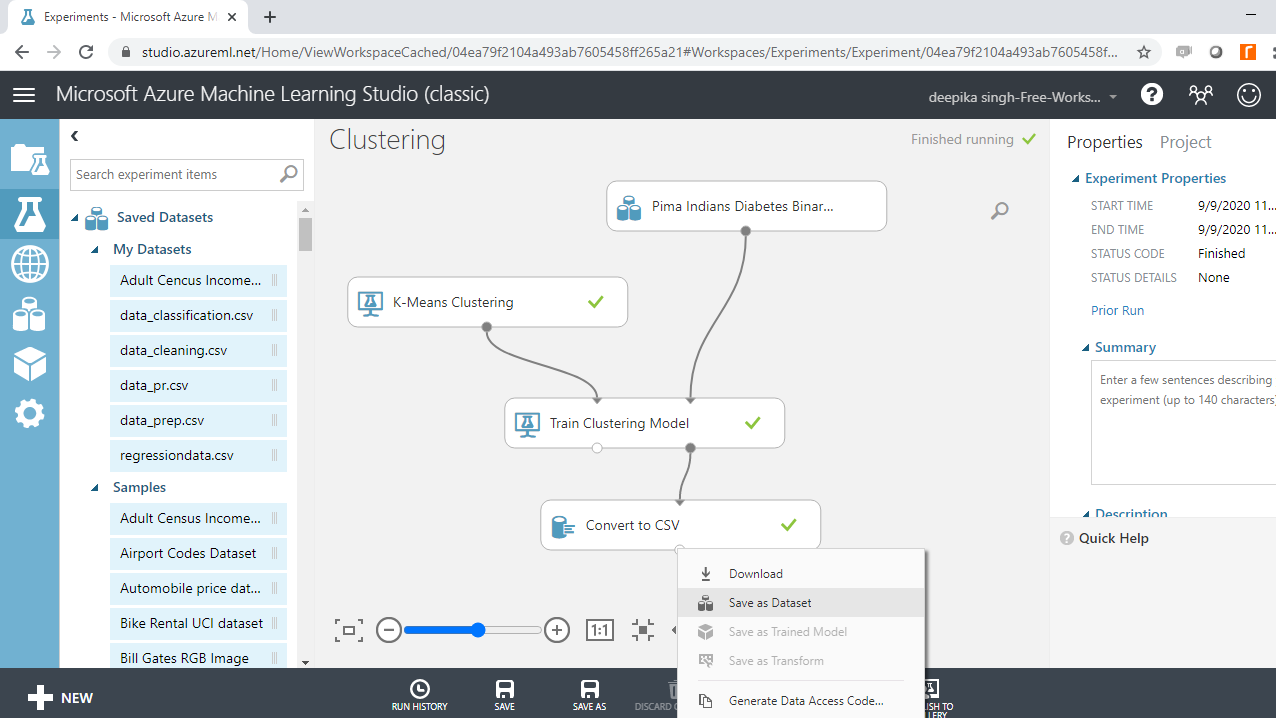Collapse the Experiment Properties section

1076,179
